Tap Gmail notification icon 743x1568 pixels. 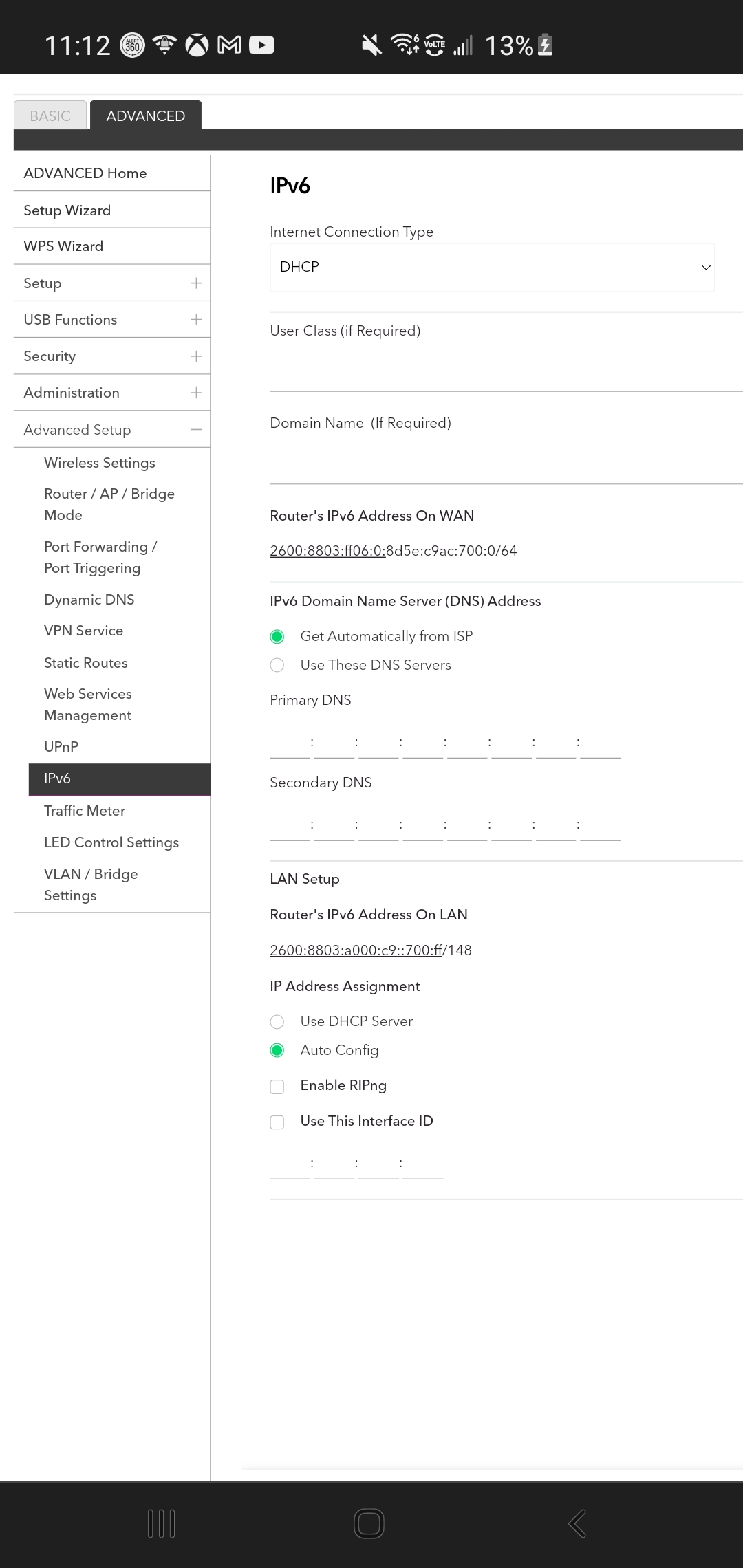click(x=229, y=45)
